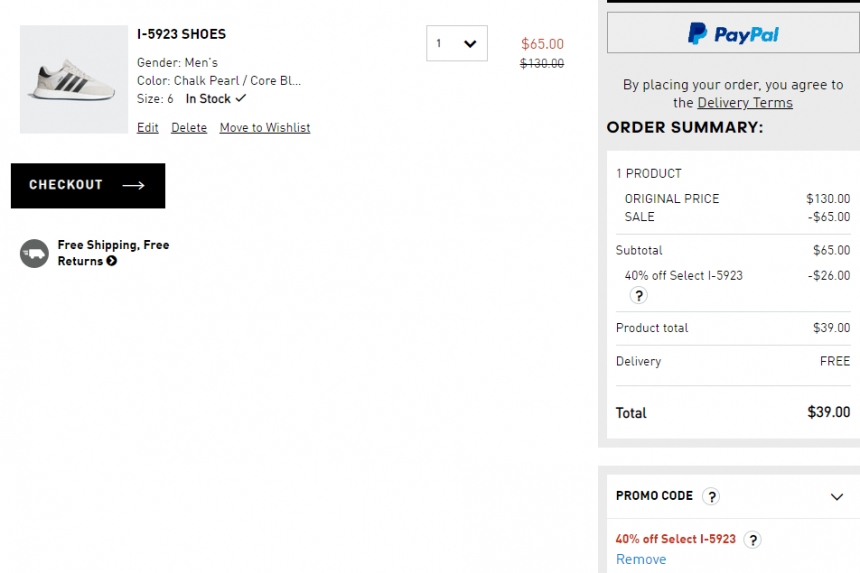Click the quantity dropdown arrow
Screen dimensions: 860x573
(x=470, y=44)
